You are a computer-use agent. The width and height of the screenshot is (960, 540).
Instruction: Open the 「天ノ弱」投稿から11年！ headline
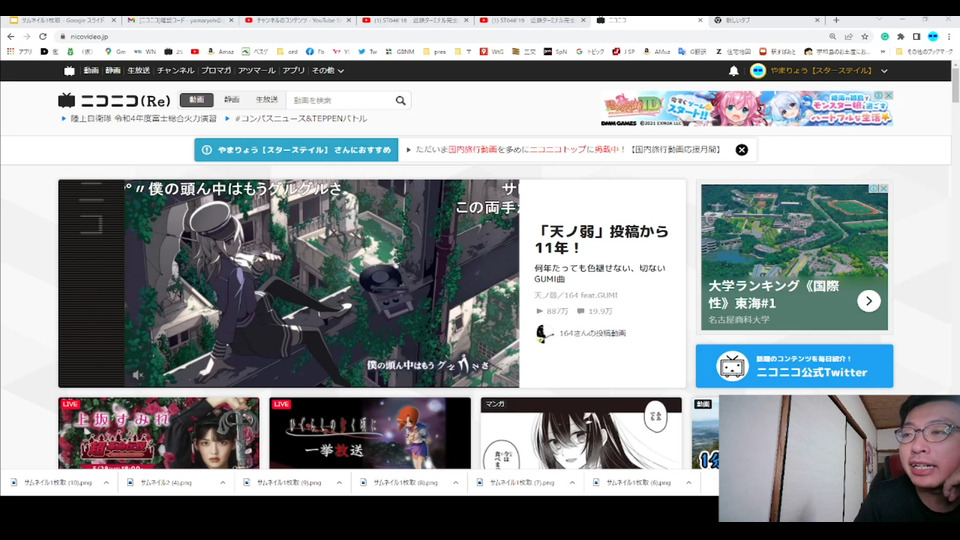click(601, 239)
